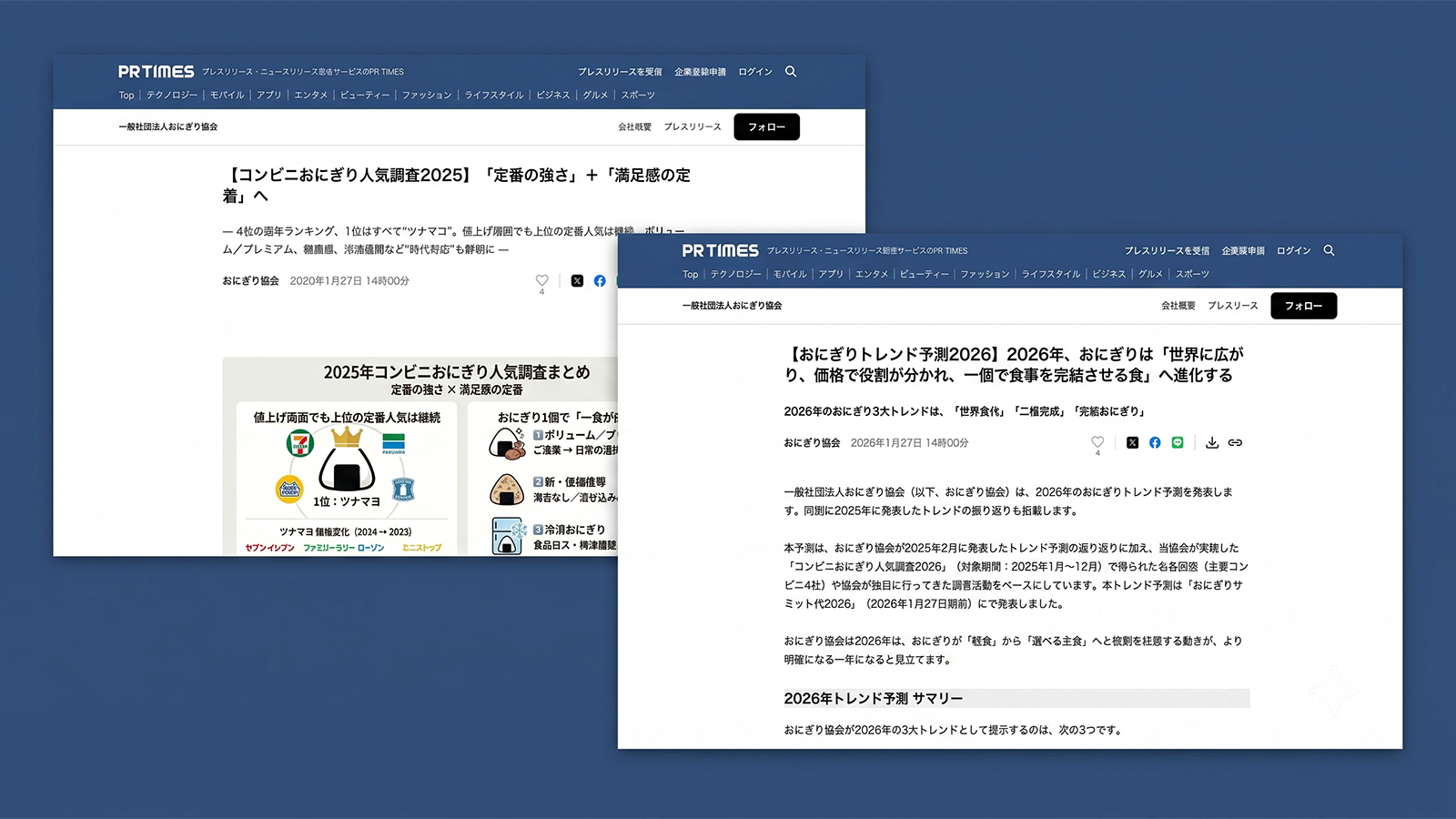Click the 2026年1月27日 14時00分 date in front window
The height and width of the screenshot is (819, 1456).
click(x=909, y=443)
